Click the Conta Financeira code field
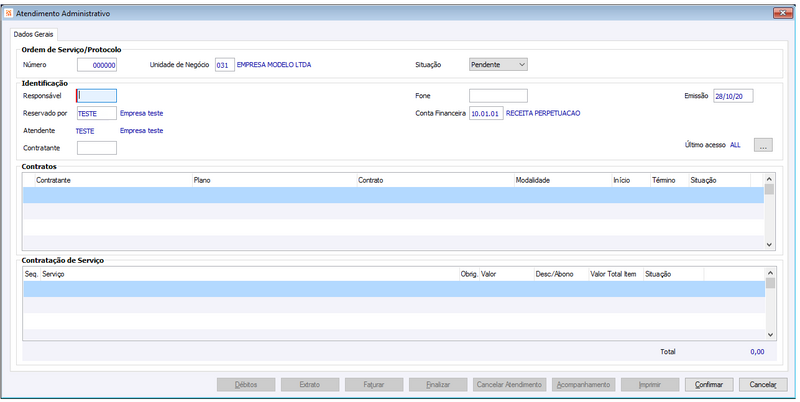The width and height of the screenshot is (800, 402). coord(486,113)
